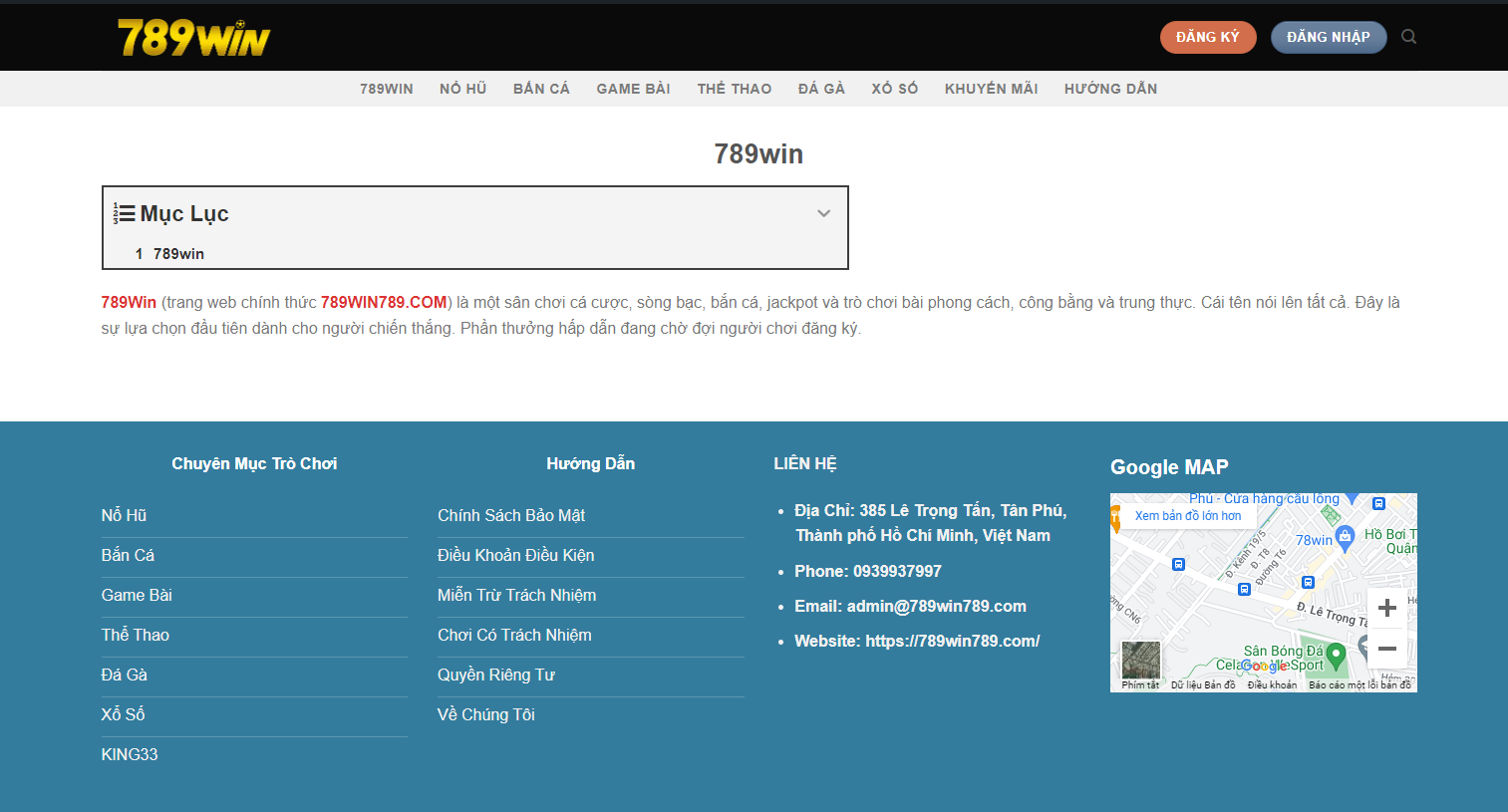Open the GAME BÀI nav menu
The height and width of the screenshot is (812, 1508).
[x=634, y=89]
